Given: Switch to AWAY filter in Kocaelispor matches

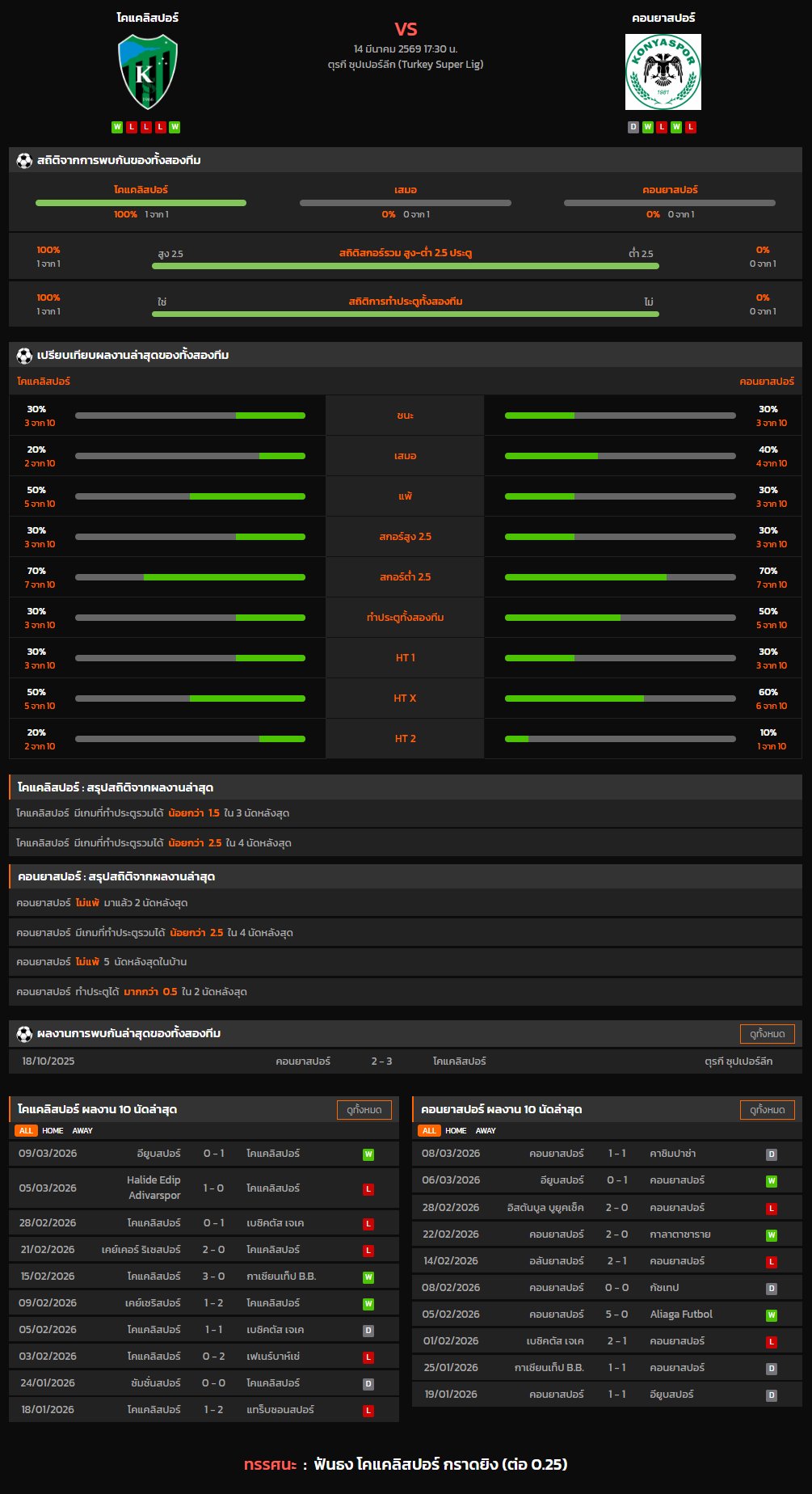Looking at the screenshot, I should [82, 1131].
